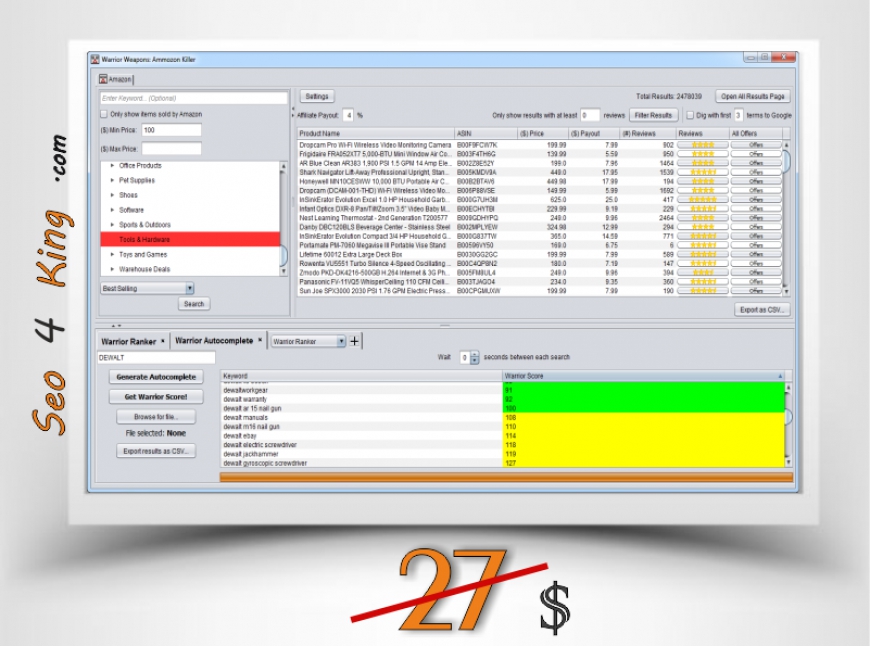The width and height of the screenshot is (870, 646).
Task: Select the Lifetime 60012 Extra Large Deck Box row
Action: click(x=539, y=255)
